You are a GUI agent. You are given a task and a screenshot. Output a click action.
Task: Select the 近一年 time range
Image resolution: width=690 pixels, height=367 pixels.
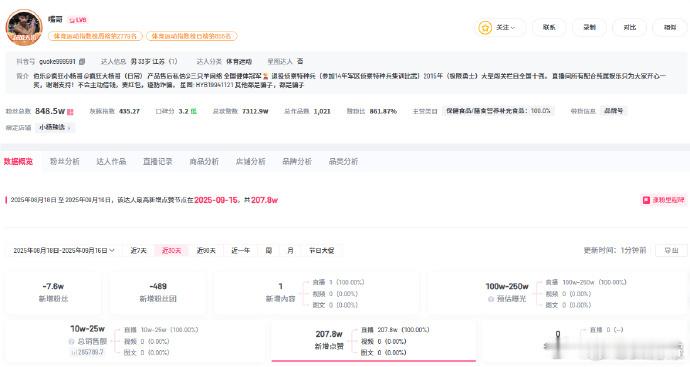coord(240,250)
